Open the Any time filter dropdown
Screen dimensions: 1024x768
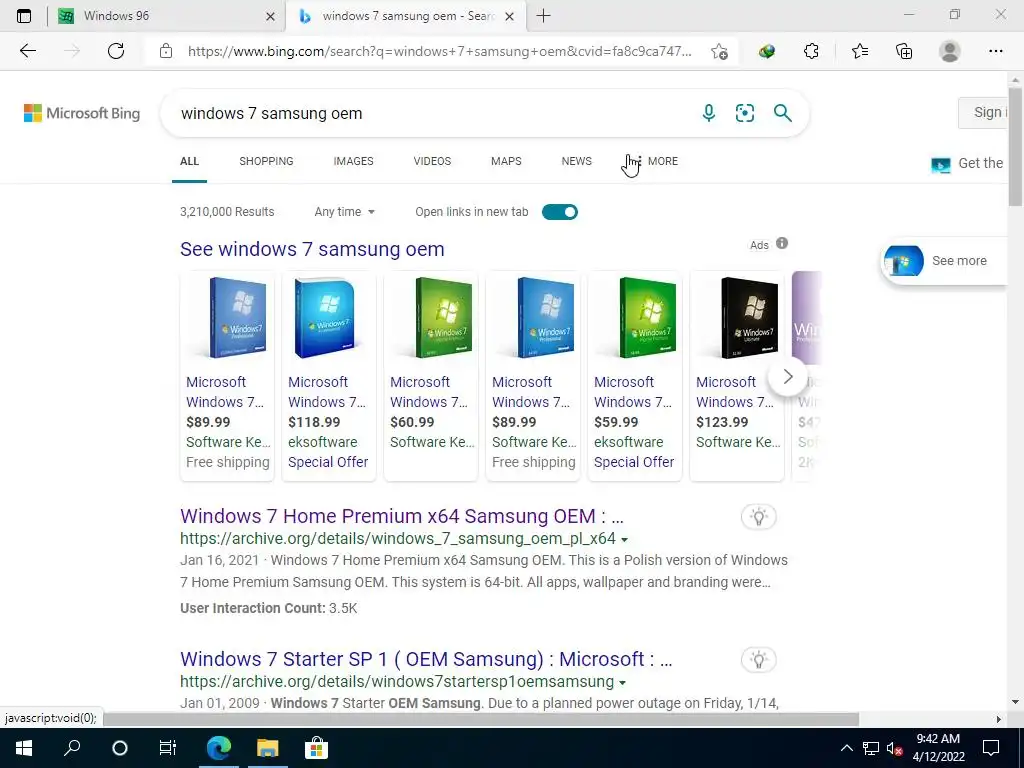[x=344, y=212]
